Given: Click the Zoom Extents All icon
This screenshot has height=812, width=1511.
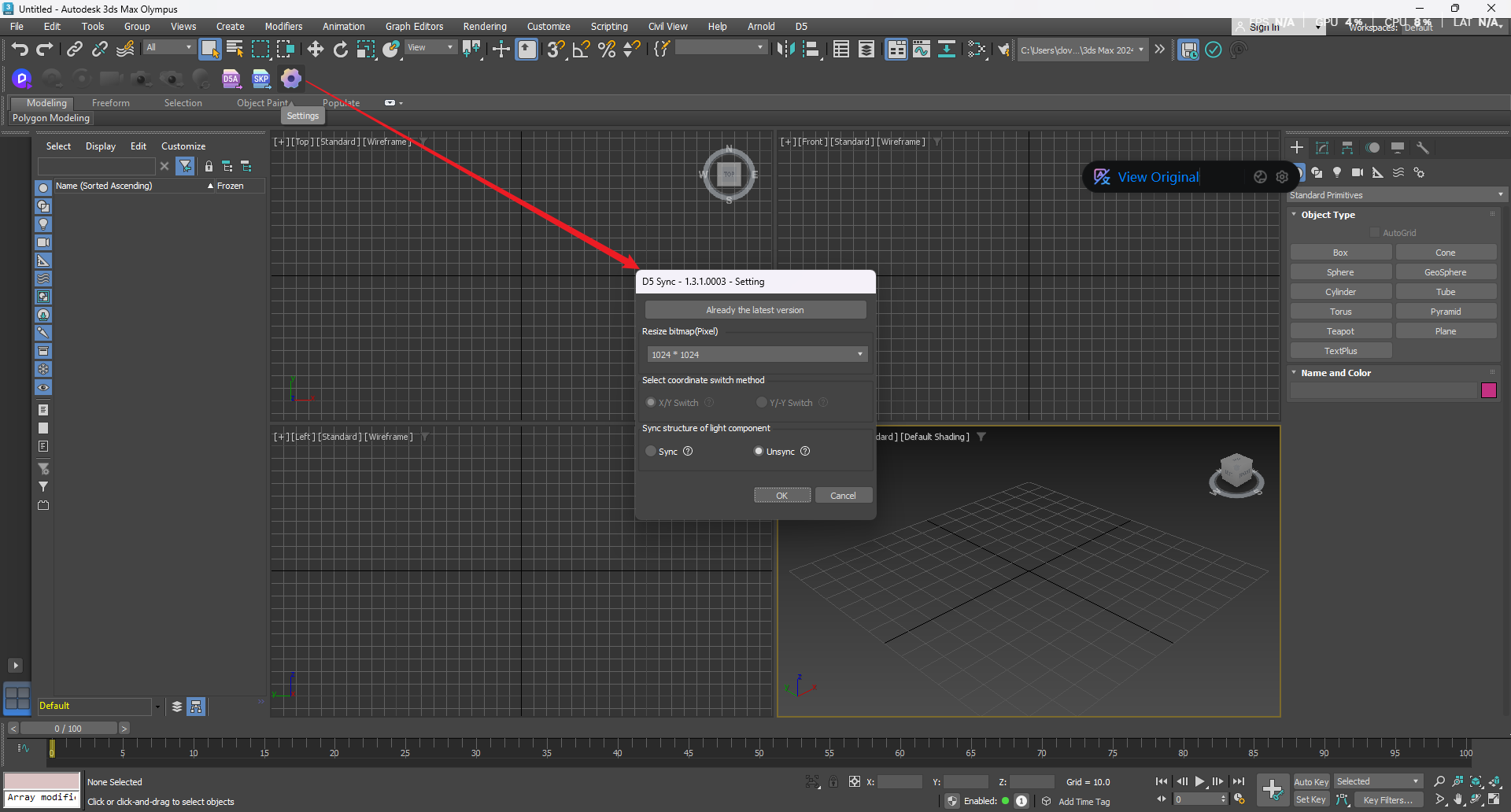Looking at the screenshot, I should click(1494, 781).
